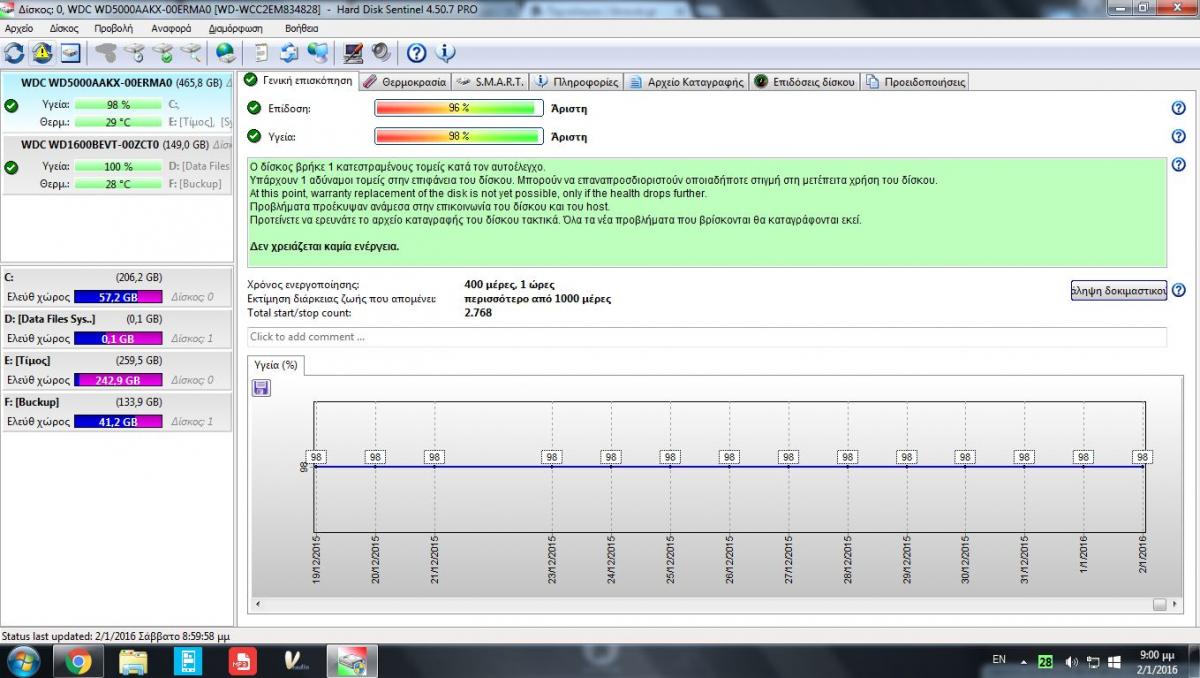Click the disk with clock toolbar icon
Screen dimensions: 1200x678
134,52
